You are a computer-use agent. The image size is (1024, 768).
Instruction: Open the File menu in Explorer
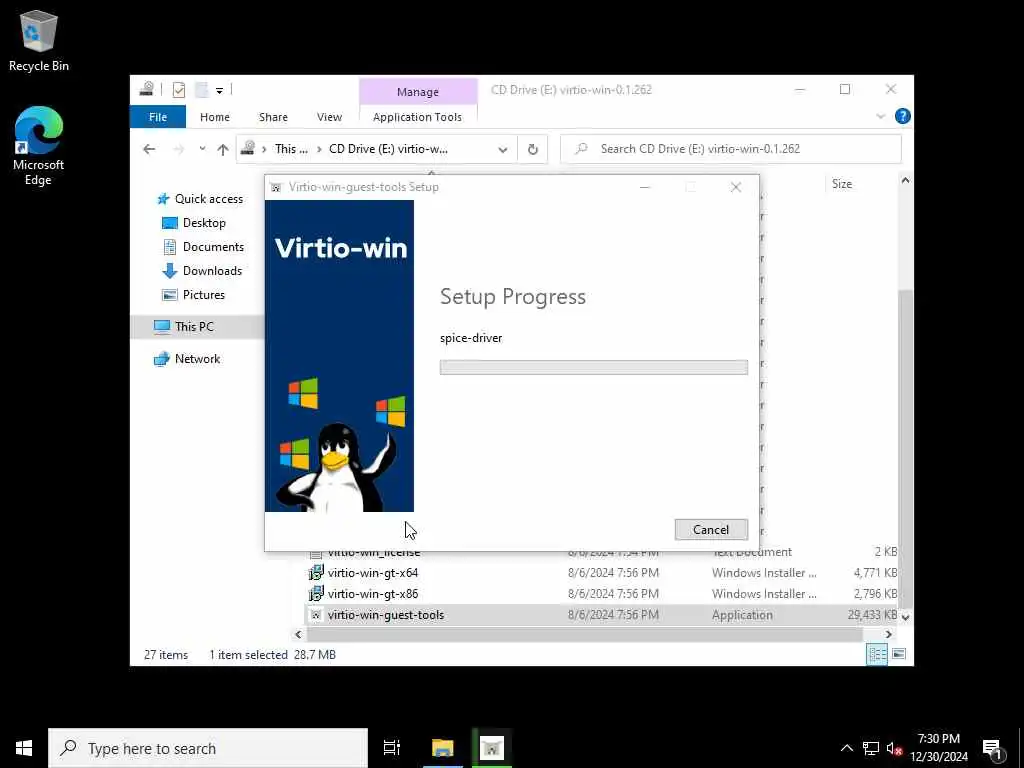(x=158, y=117)
